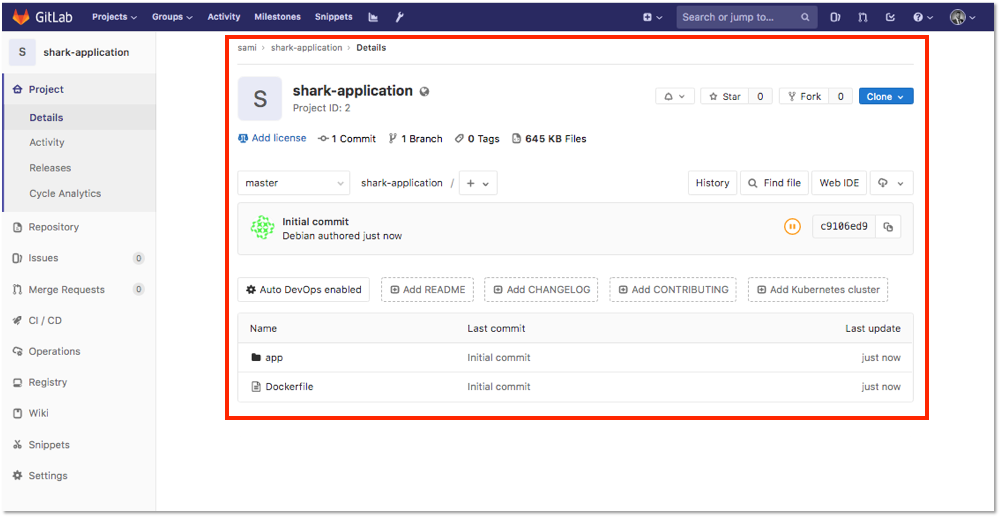This screenshot has width=1001, height=518.
Task: Open the new item plus dropdown
Action: click(x=652, y=18)
